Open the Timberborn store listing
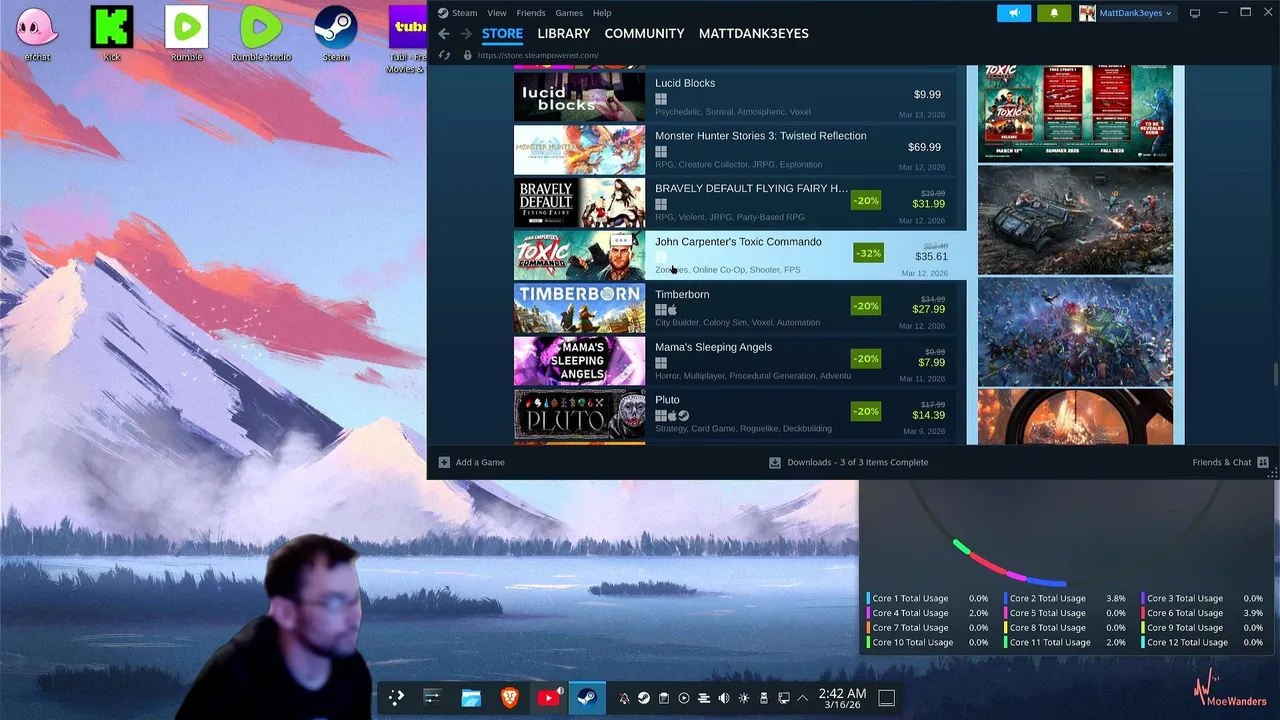The height and width of the screenshot is (720, 1280). click(x=740, y=308)
